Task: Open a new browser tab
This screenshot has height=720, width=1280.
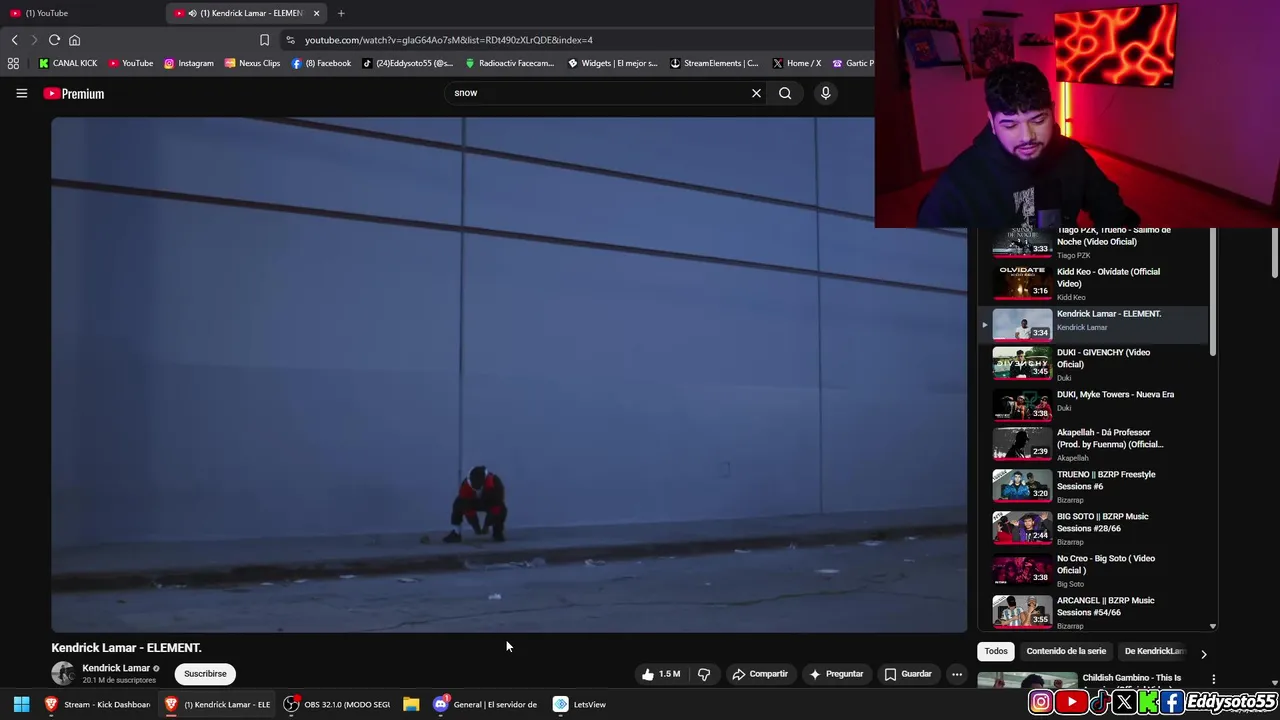Action: [341, 13]
